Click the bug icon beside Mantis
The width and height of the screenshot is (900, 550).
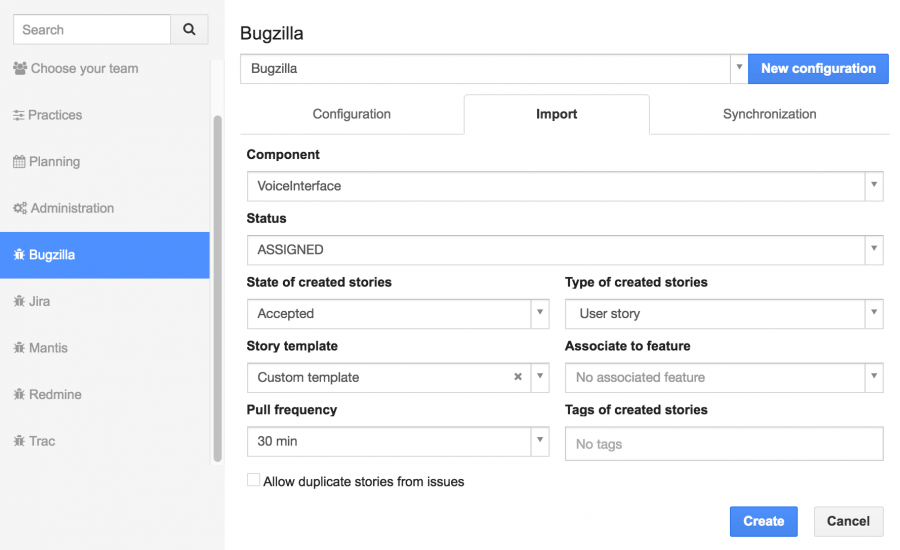pyautogui.click(x=19, y=347)
